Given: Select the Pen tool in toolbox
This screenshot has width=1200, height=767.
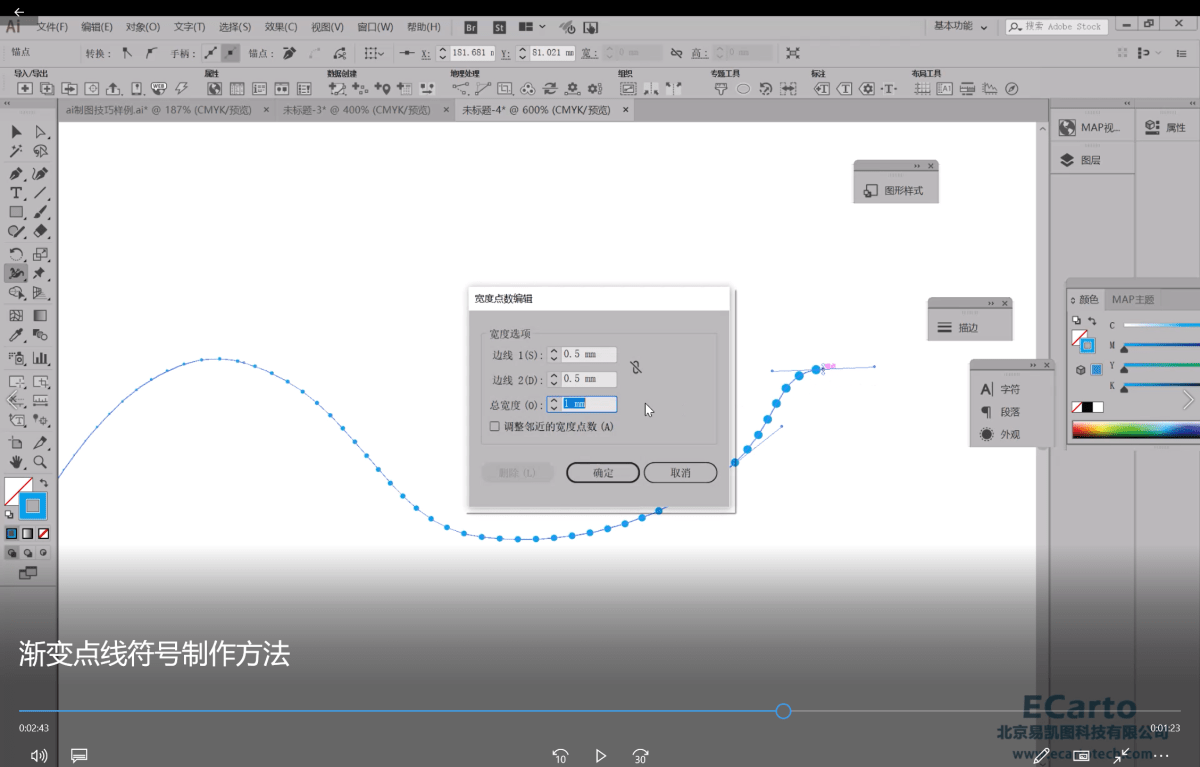Looking at the screenshot, I should [x=16, y=173].
